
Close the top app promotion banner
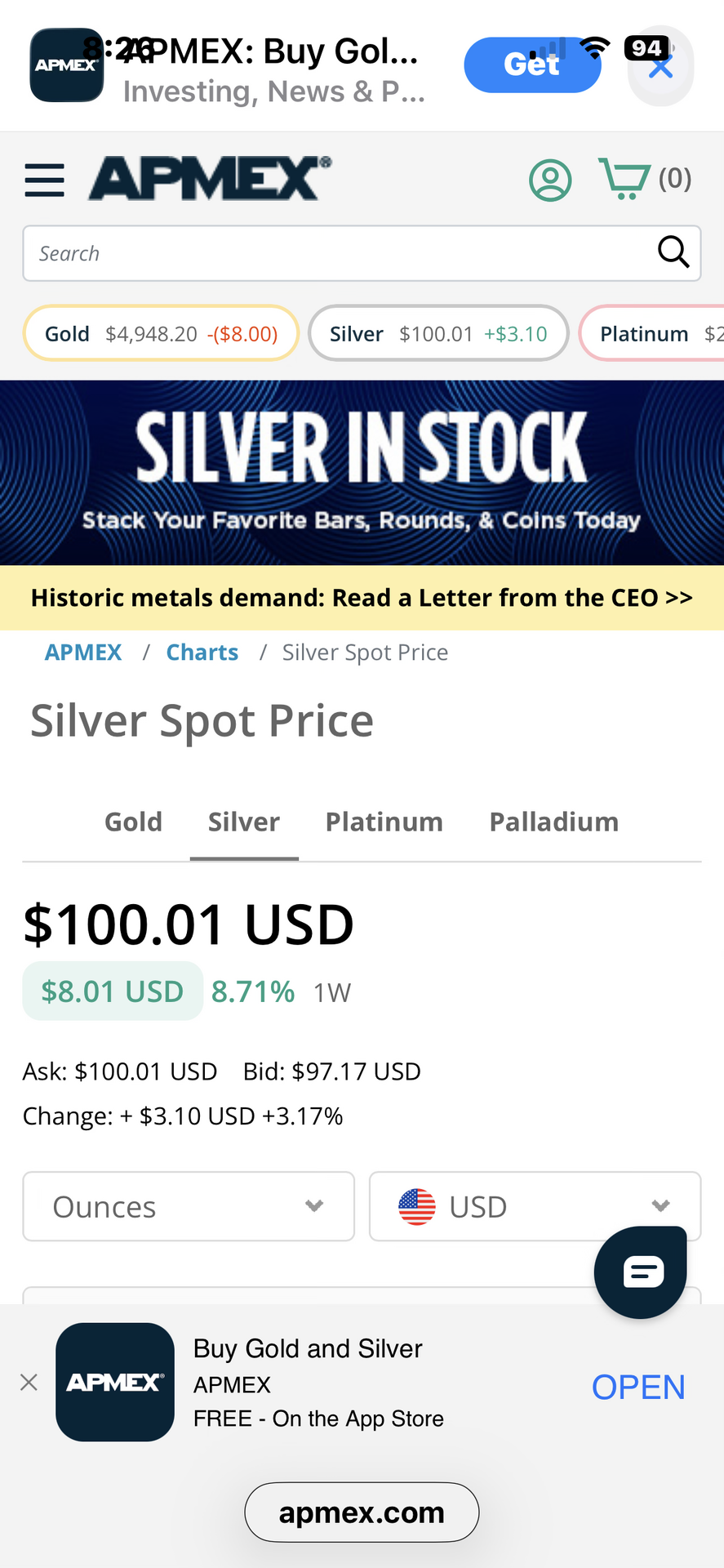click(660, 67)
